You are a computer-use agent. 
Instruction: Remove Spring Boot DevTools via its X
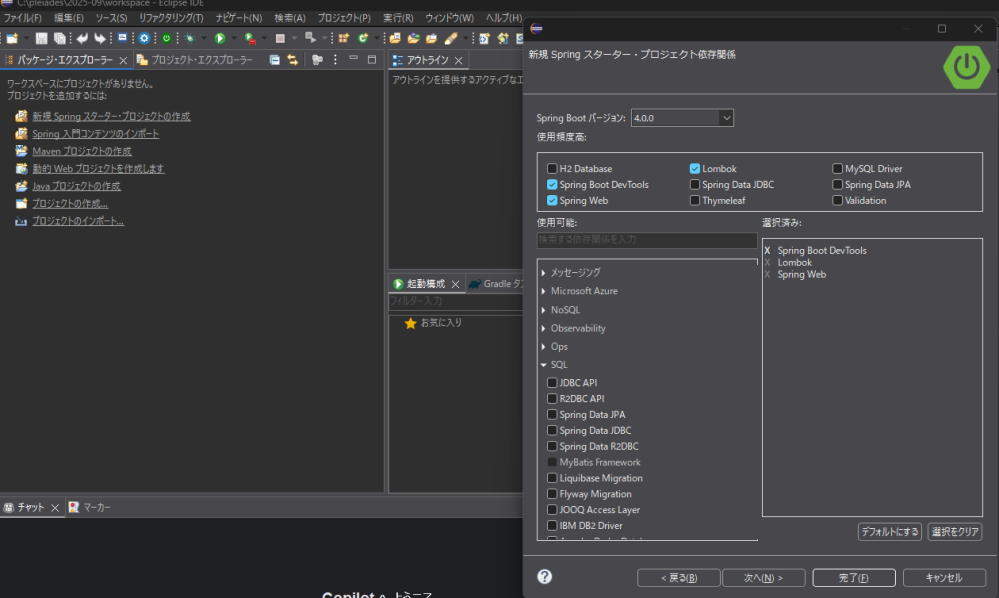click(x=767, y=251)
